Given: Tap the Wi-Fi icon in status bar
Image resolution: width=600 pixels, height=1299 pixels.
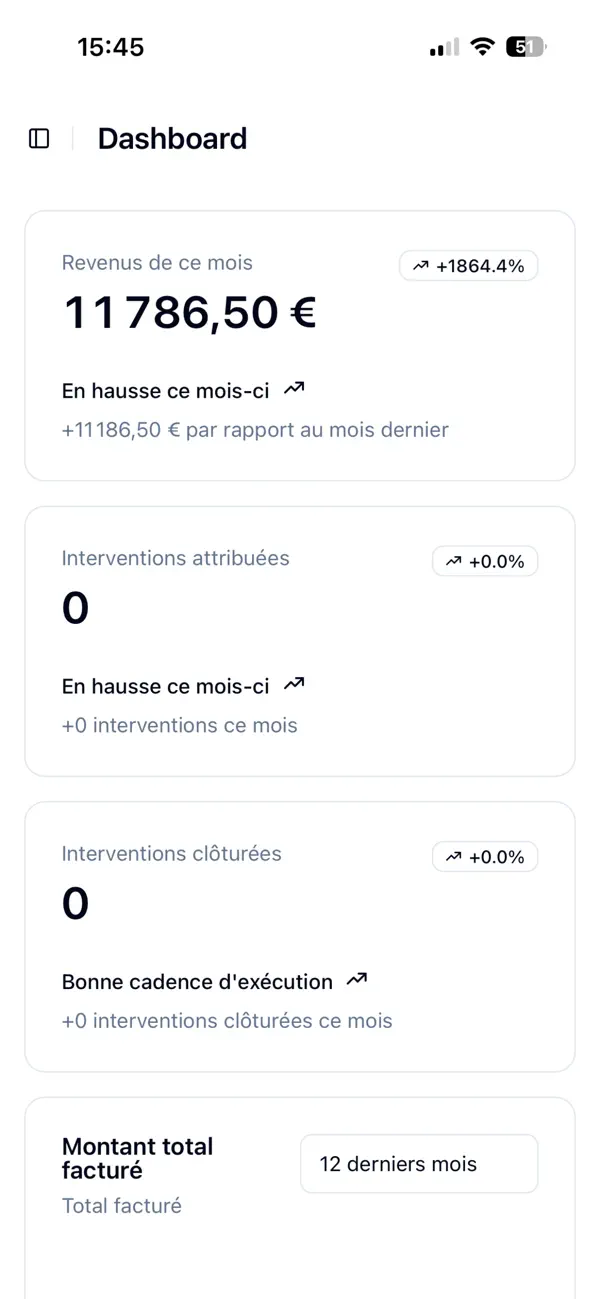Looking at the screenshot, I should pos(483,46).
